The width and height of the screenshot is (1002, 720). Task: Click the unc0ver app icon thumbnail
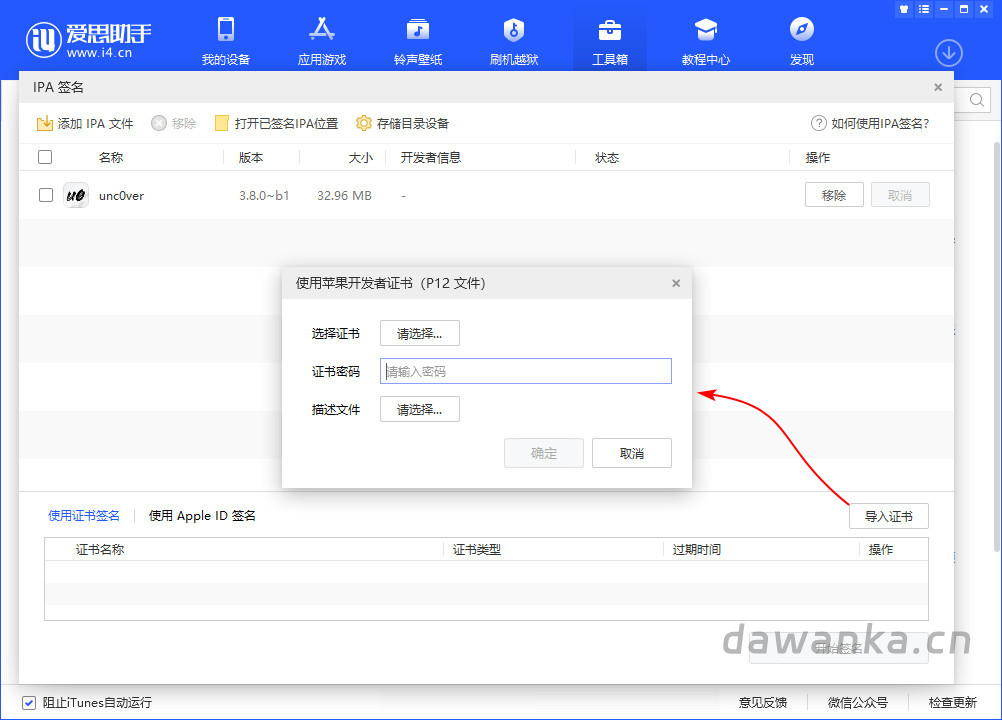point(76,195)
